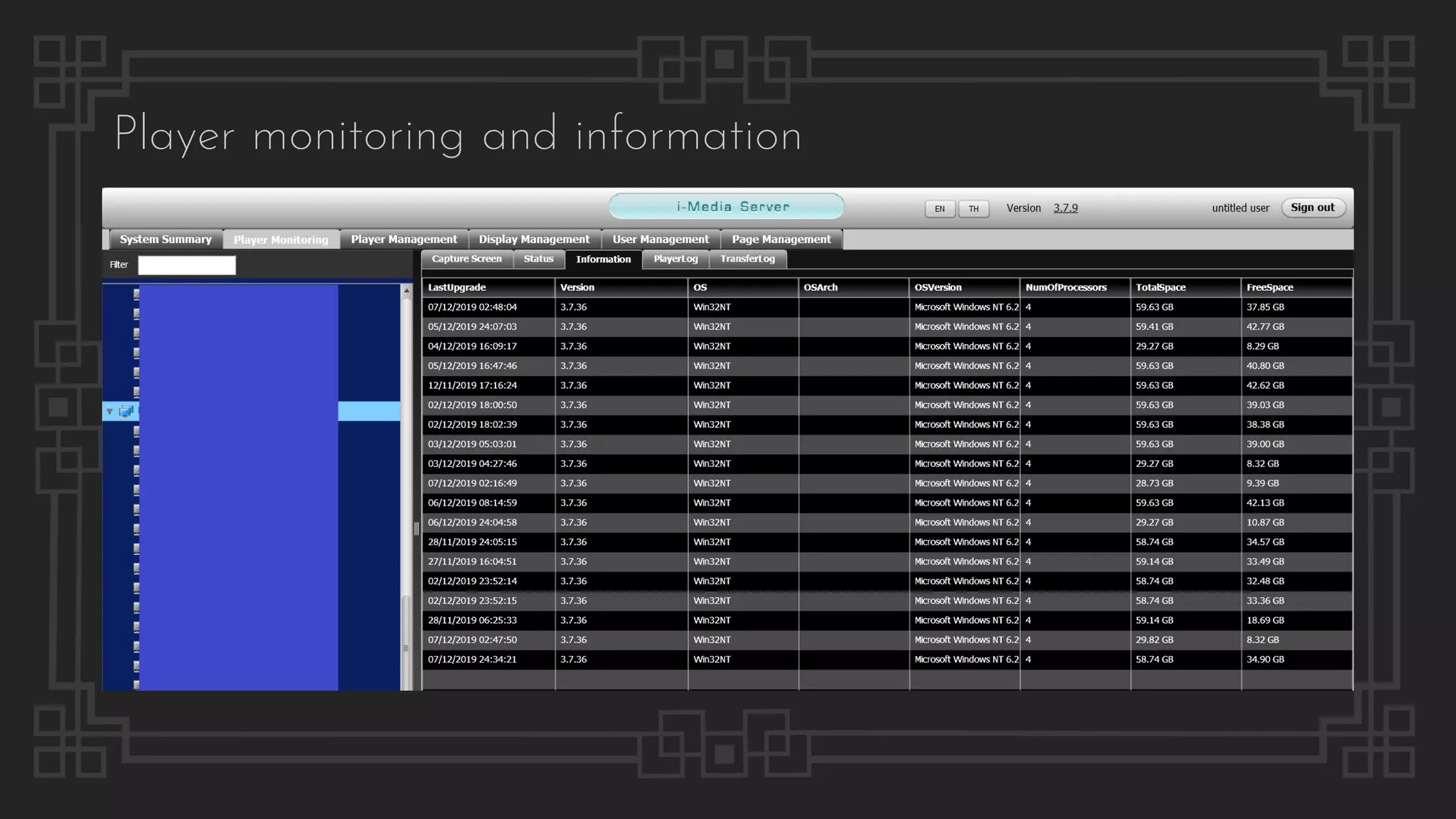Switch to Player Monitoring tab

pyautogui.click(x=281, y=240)
